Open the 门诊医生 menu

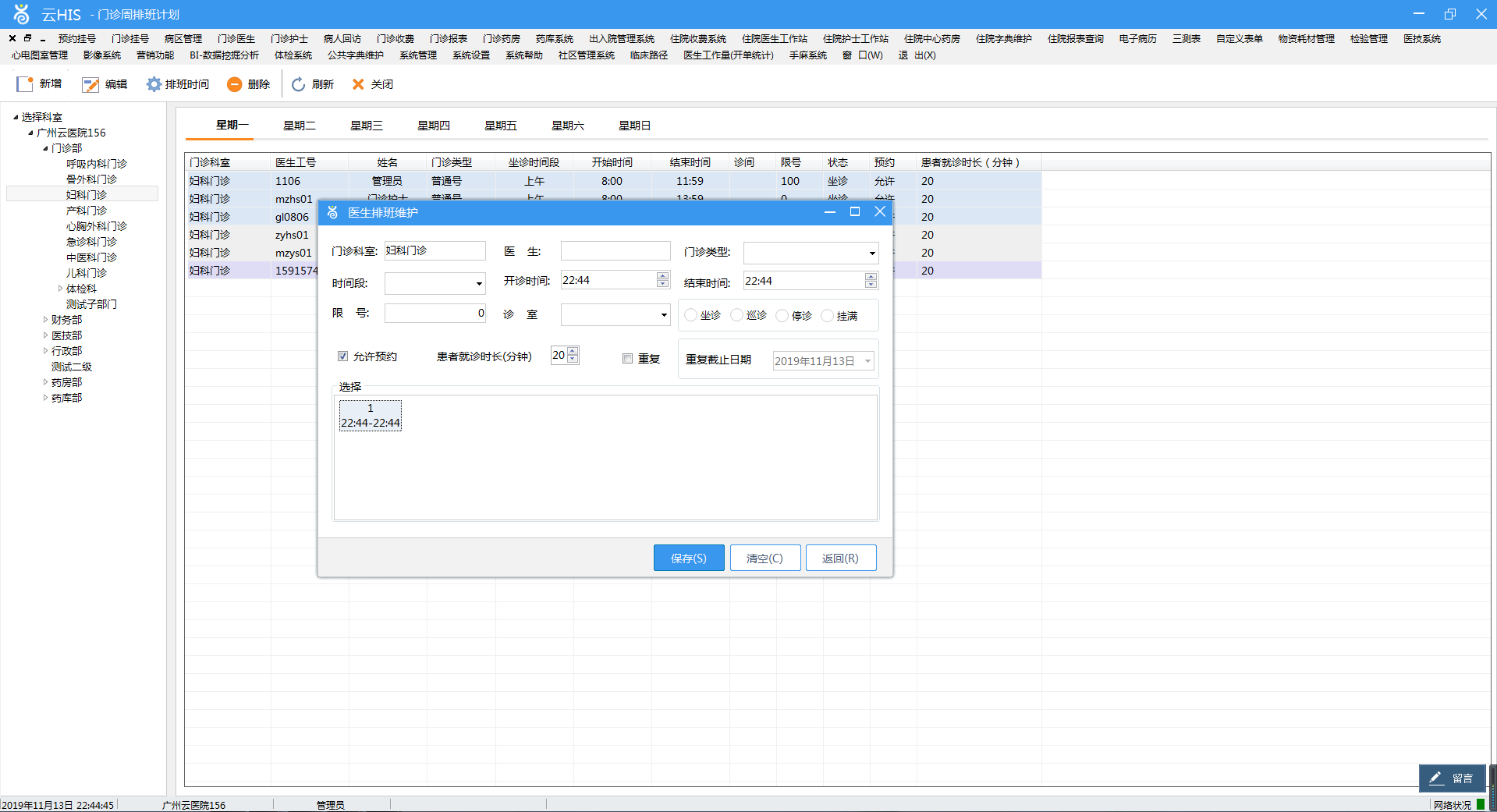(x=236, y=39)
